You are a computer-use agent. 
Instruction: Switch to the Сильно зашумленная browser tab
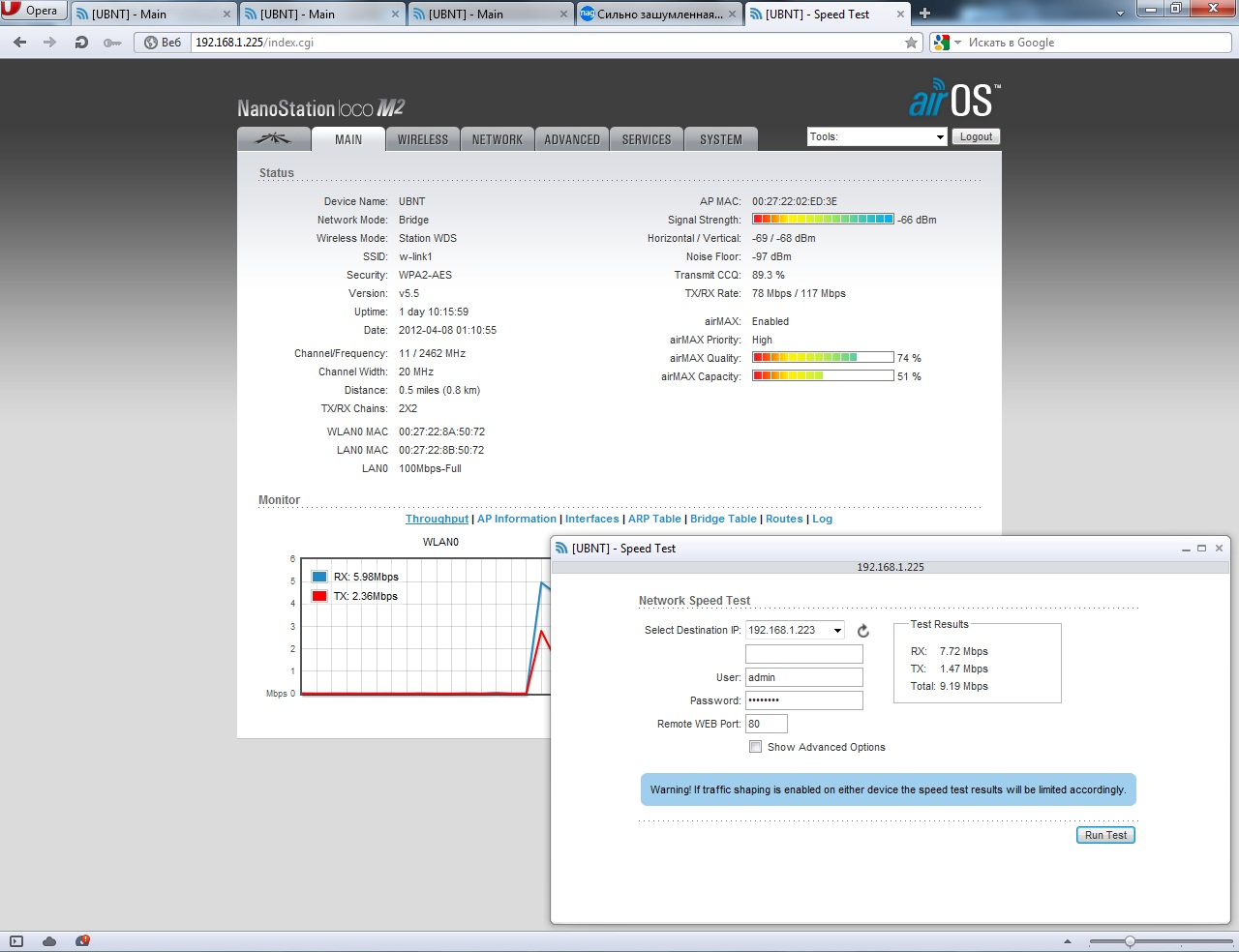click(x=659, y=15)
